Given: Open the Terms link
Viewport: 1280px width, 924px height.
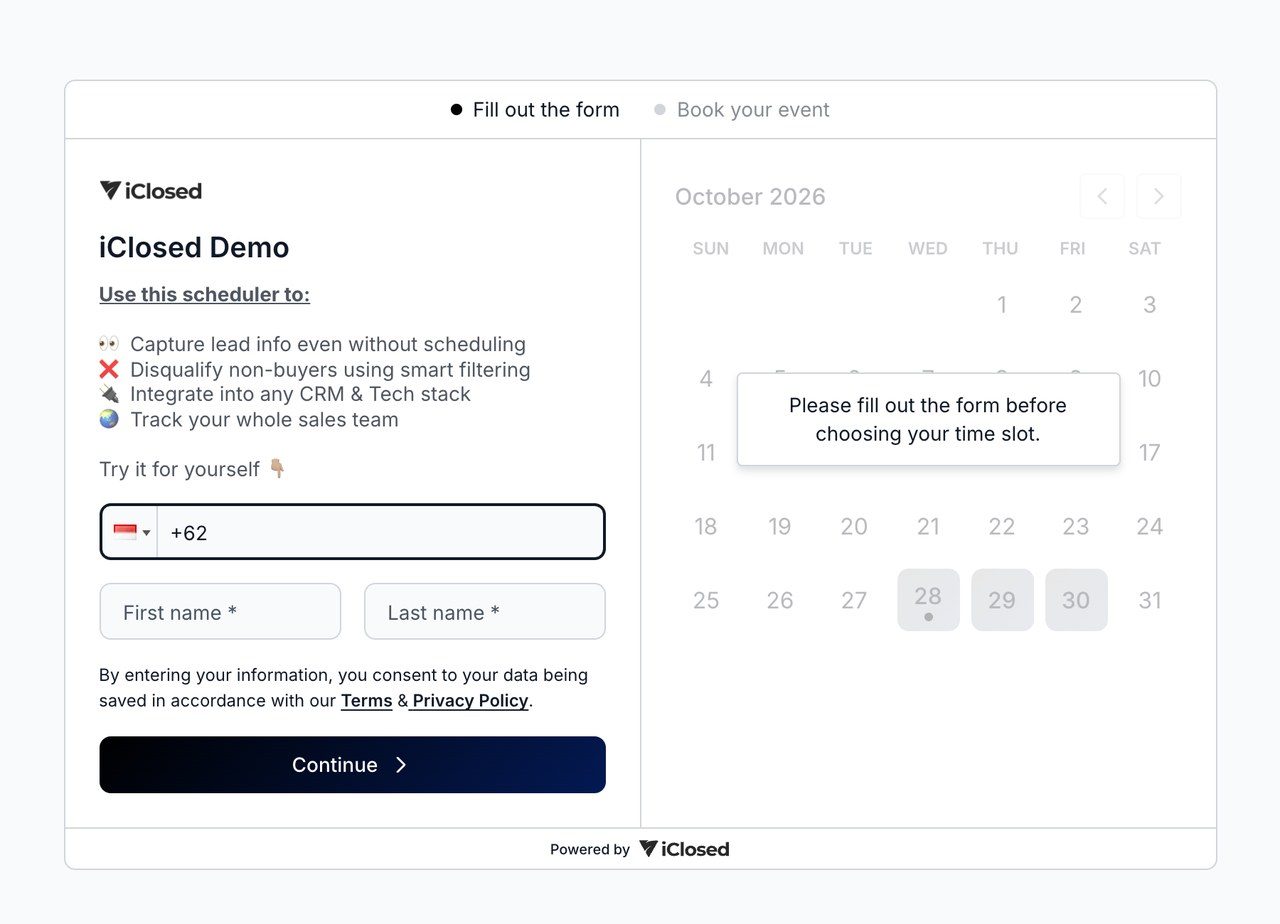Looking at the screenshot, I should (366, 701).
